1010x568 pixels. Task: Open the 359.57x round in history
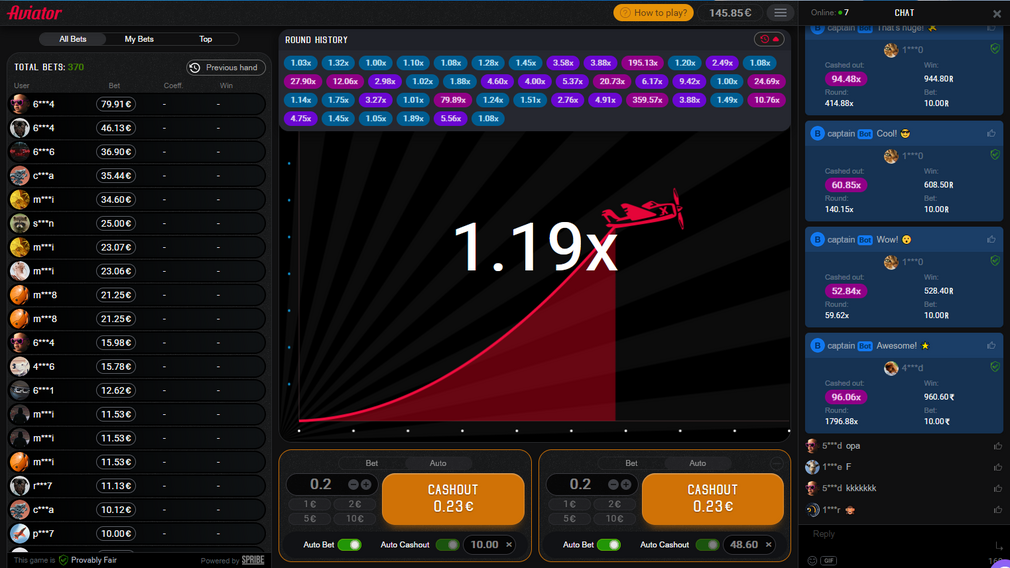coord(647,100)
